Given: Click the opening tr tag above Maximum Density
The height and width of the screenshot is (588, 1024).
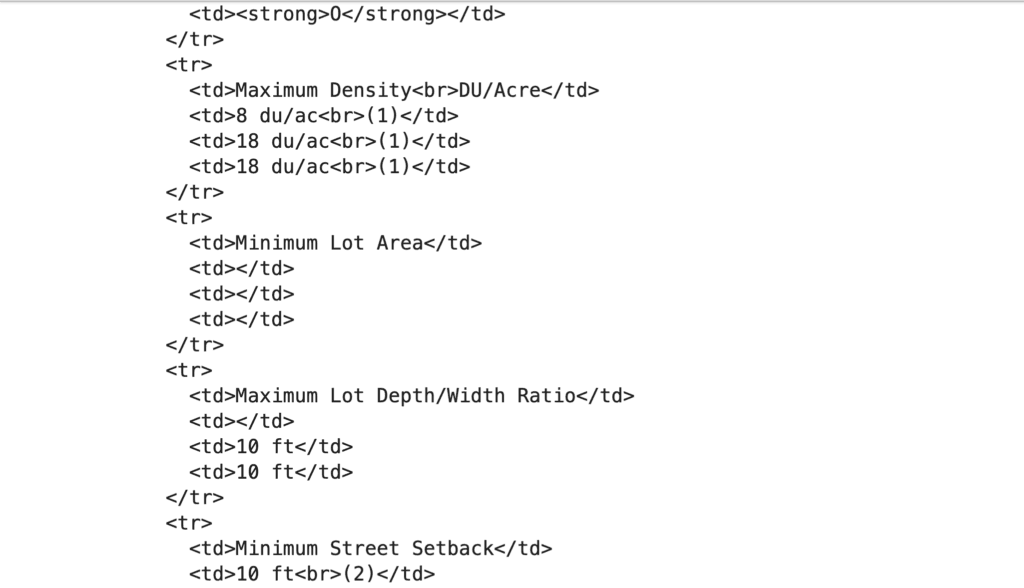Looking at the screenshot, I should 189,65.
